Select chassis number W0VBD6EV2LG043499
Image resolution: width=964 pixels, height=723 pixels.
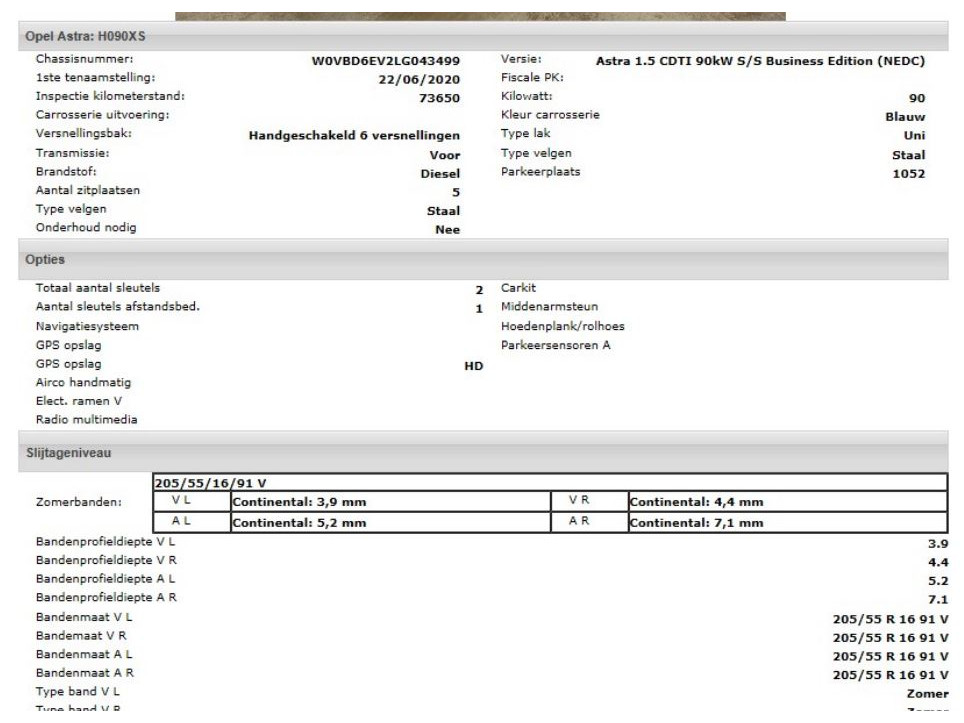click(x=385, y=61)
